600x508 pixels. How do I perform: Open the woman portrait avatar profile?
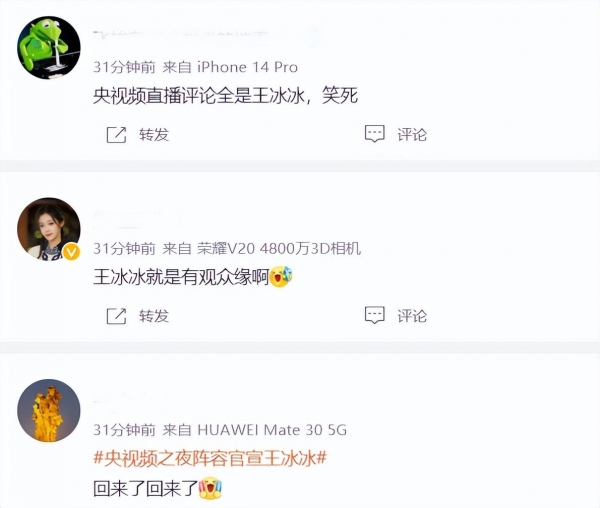(49, 229)
